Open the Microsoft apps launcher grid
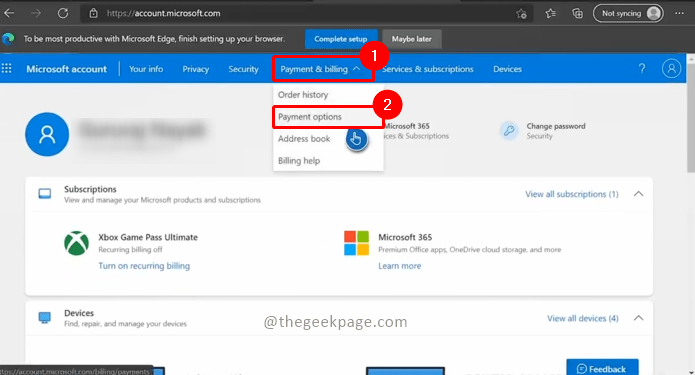 coord(7,68)
